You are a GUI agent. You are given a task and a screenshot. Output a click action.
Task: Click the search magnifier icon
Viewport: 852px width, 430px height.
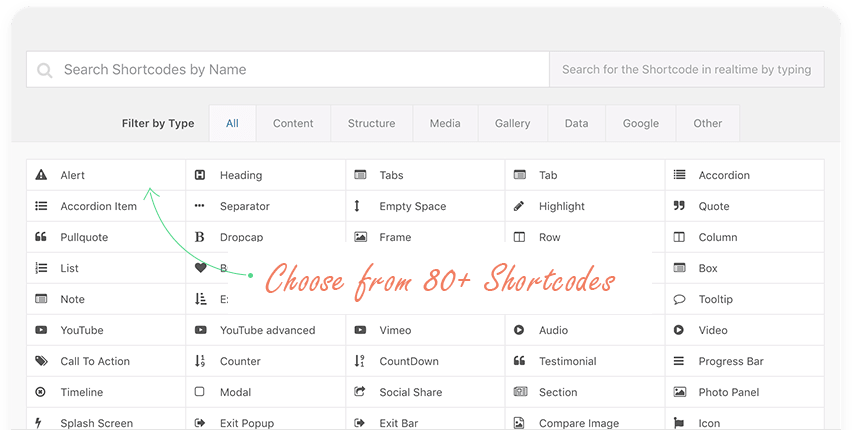point(45,70)
